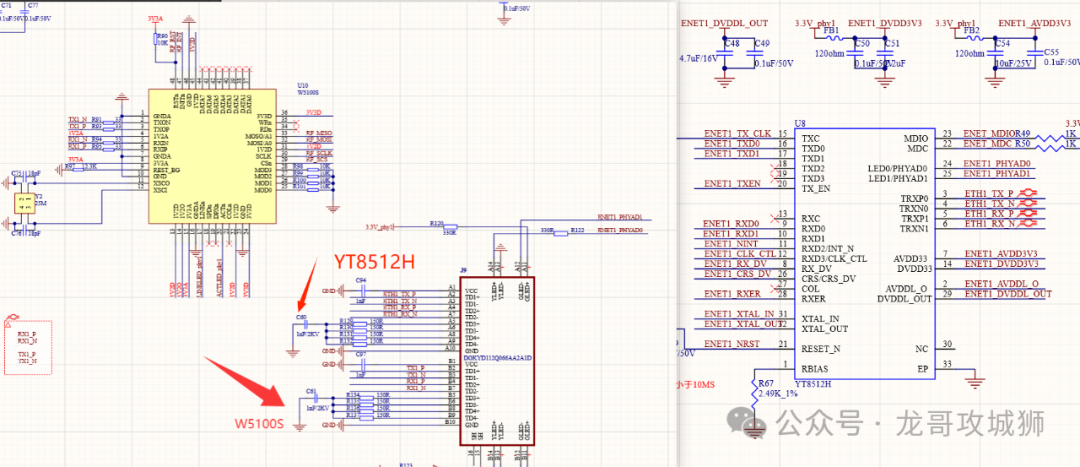Viewport: 1080px width, 467px height.
Task: Click the YT8512H part name under U8
Action: click(815, 385)
